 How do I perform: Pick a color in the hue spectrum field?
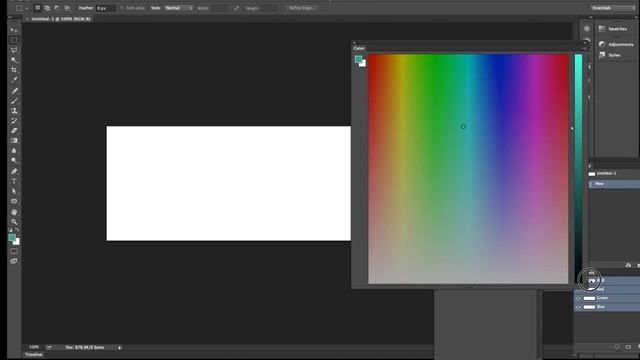[468, 169]
